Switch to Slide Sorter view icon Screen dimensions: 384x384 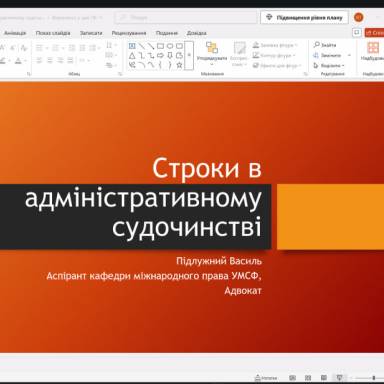[308, 378]
